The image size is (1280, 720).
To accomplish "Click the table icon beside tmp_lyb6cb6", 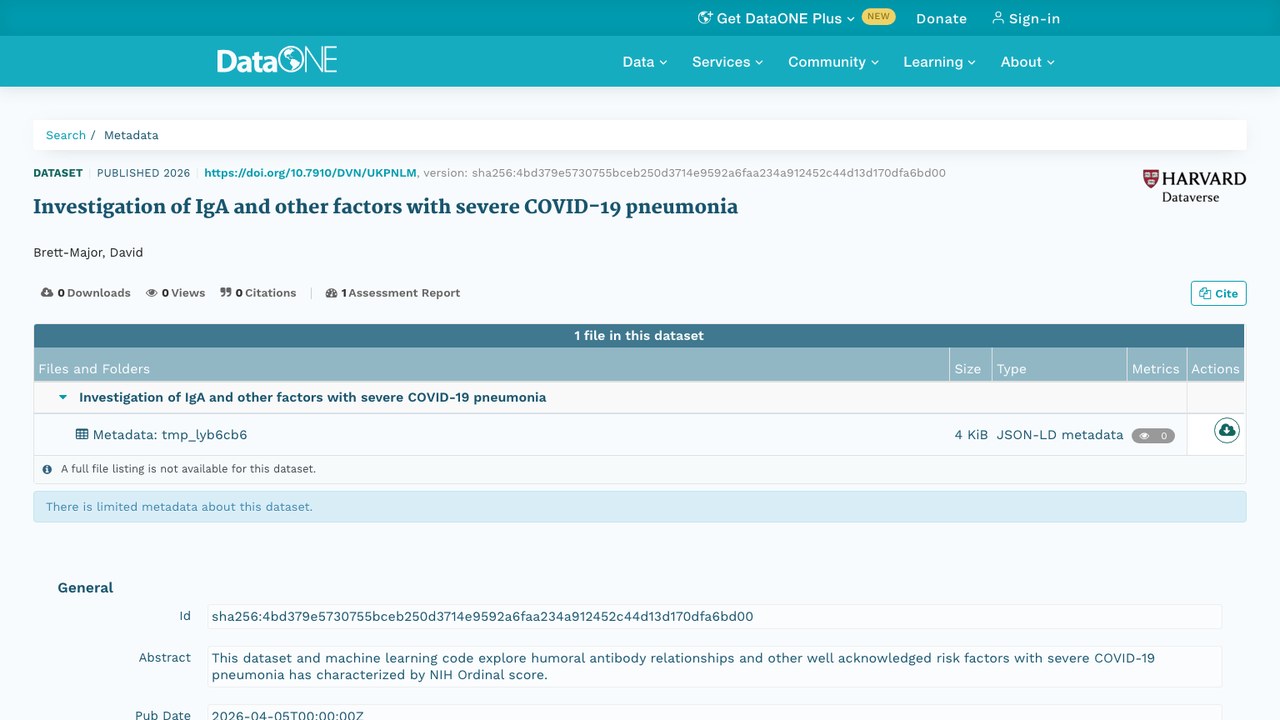I will [82, 435].
